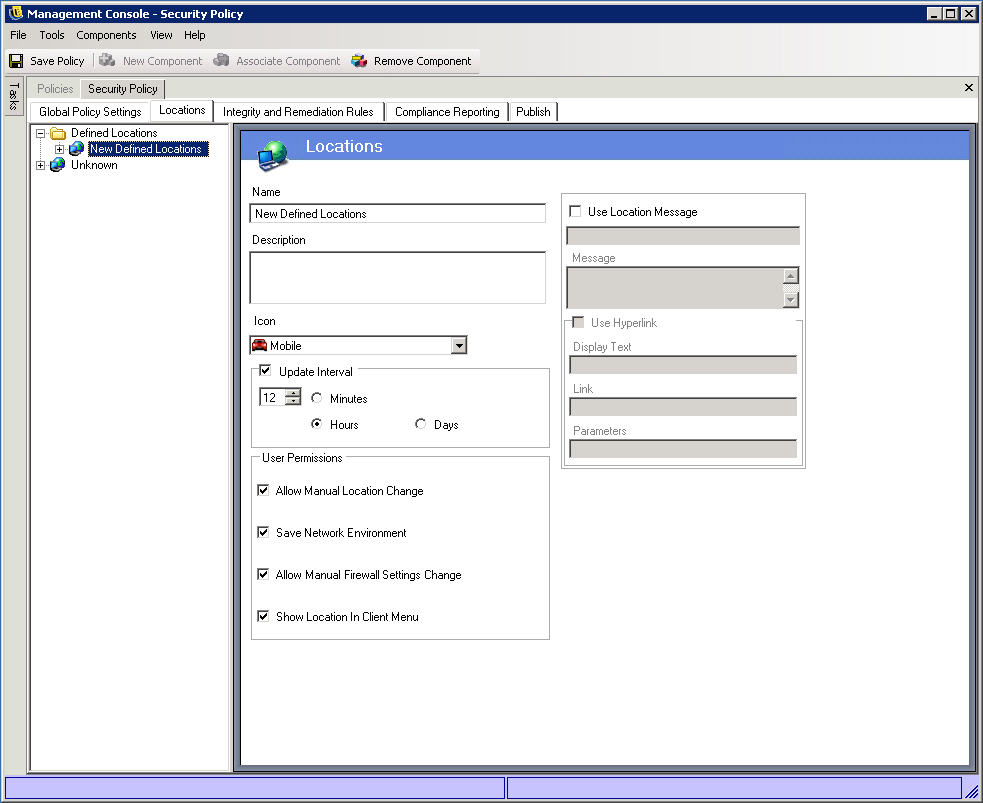Click the Link field
Screen dimensions: 983x803
click(x=683, y=407)
